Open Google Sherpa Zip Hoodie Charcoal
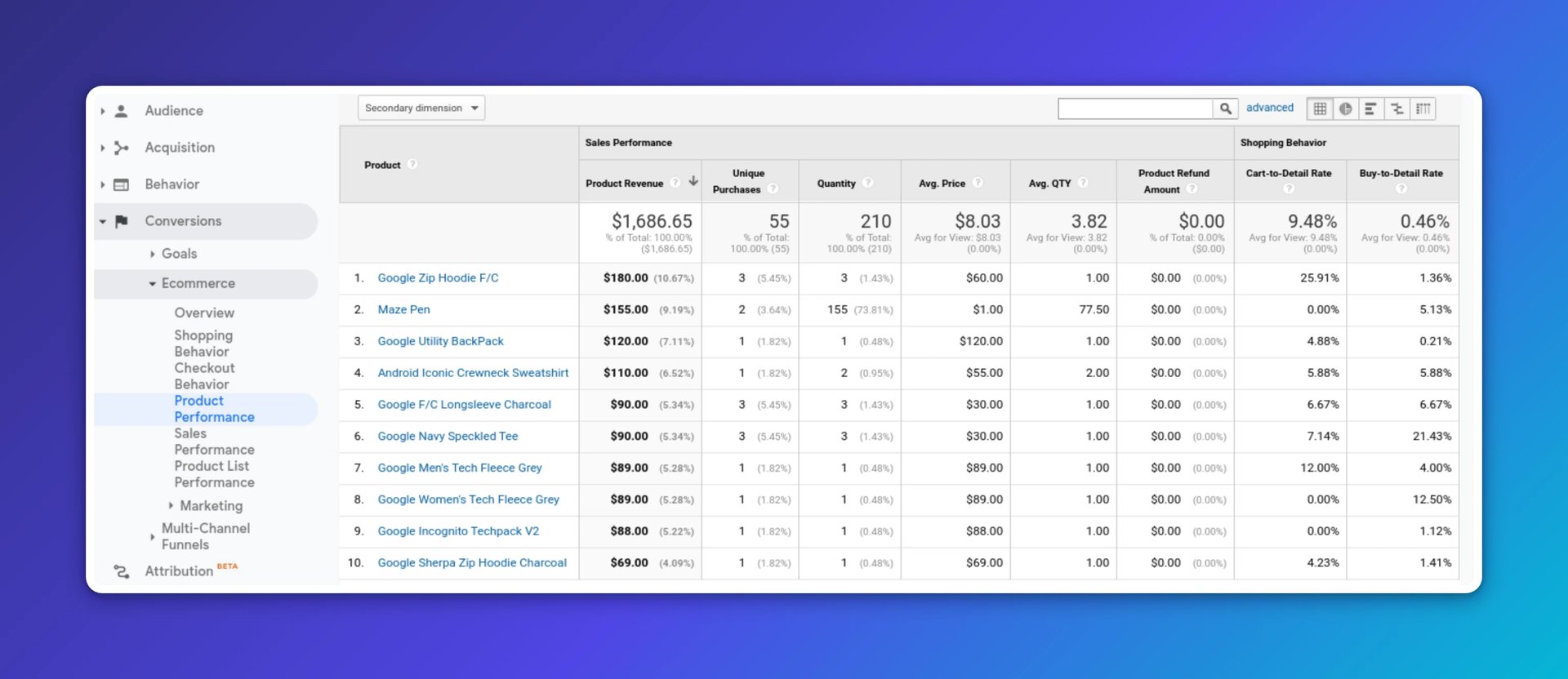This screenshot has height=679, width=1568. (x=472, y=563)
